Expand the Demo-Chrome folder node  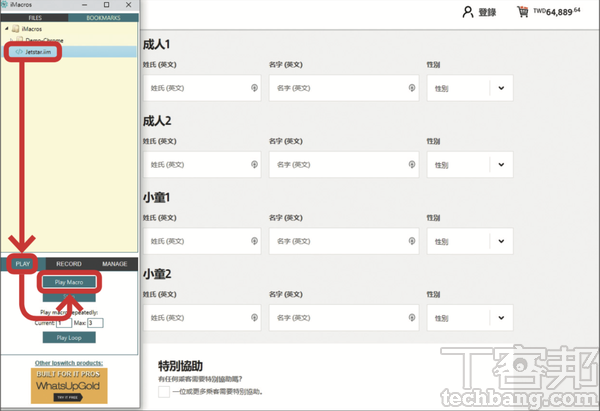[x=11, y=40]
